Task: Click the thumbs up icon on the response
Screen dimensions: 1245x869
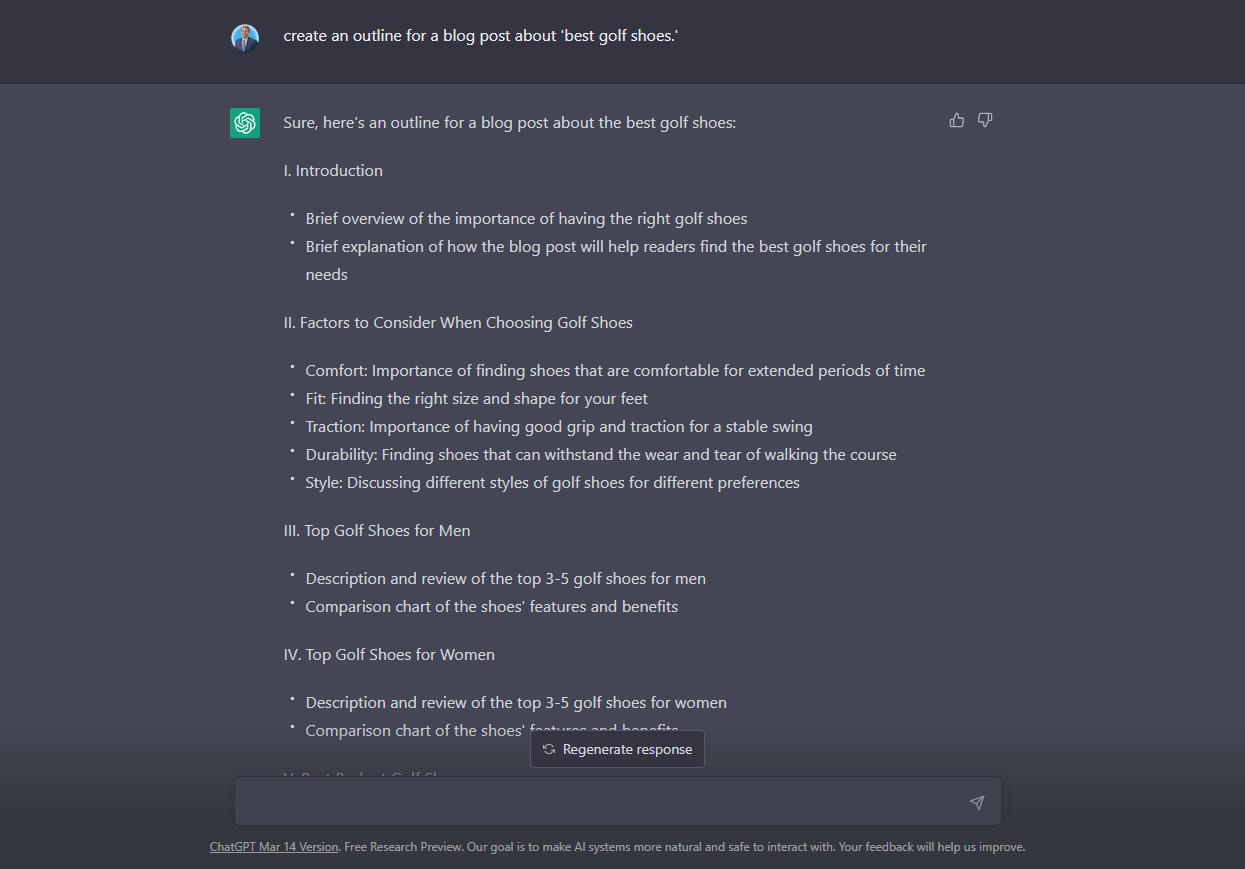Action: tap(957, 120)
